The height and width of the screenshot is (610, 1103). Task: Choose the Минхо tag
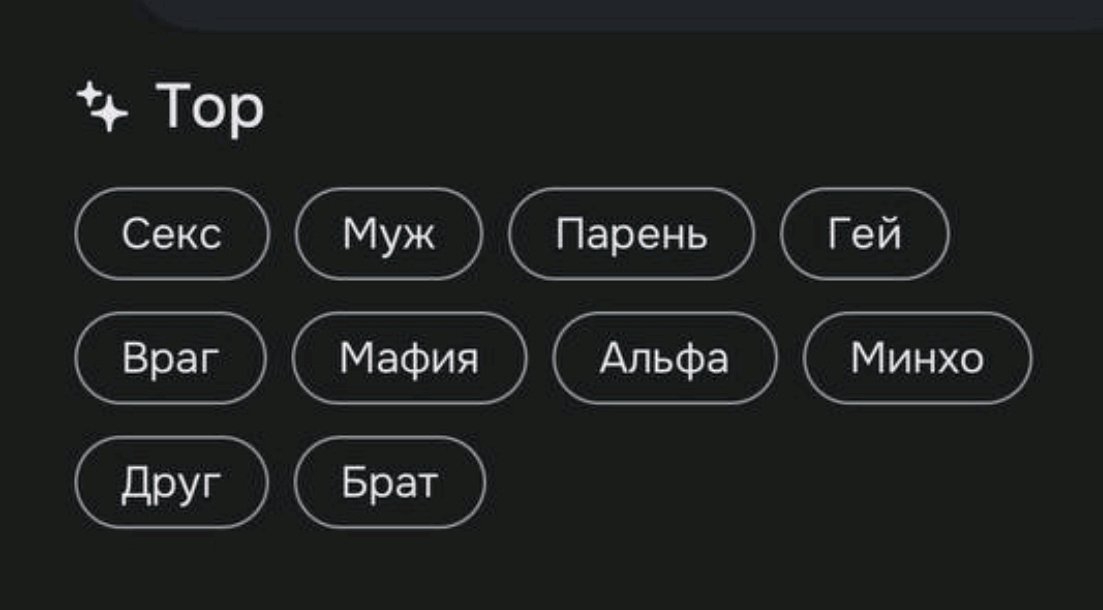[917, 357]
